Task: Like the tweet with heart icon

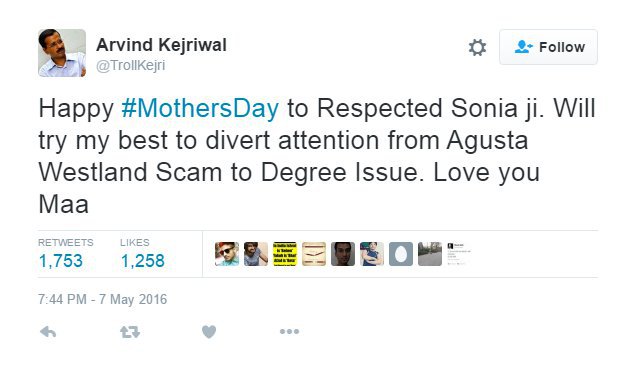Action: pyautogui.click(x=209, y=332)
